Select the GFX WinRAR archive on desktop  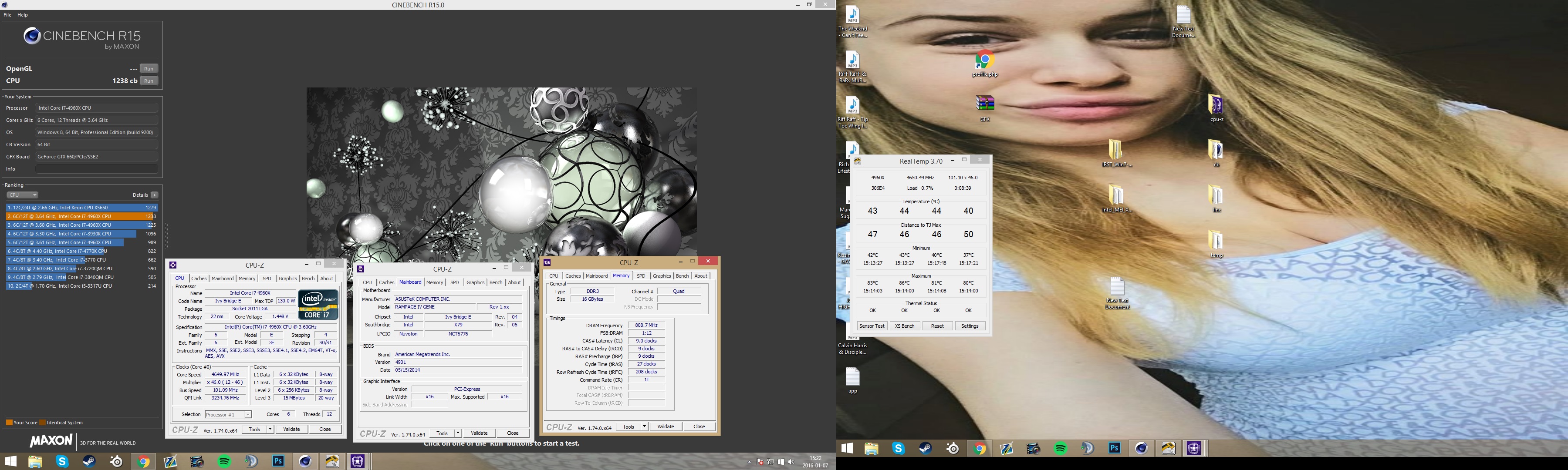[x=985, y=108]
